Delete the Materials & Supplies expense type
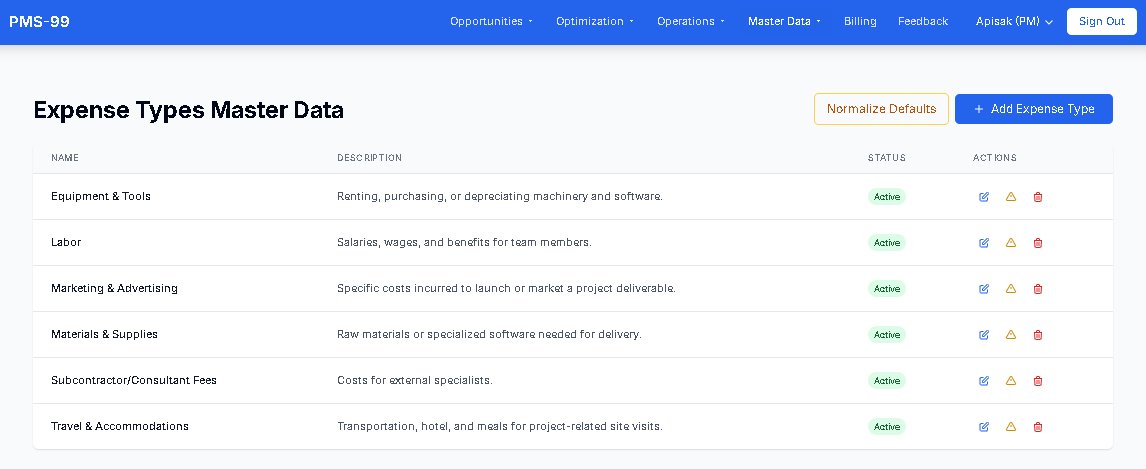This screenshot has width=1146, height=469. tap(1037, 335)
